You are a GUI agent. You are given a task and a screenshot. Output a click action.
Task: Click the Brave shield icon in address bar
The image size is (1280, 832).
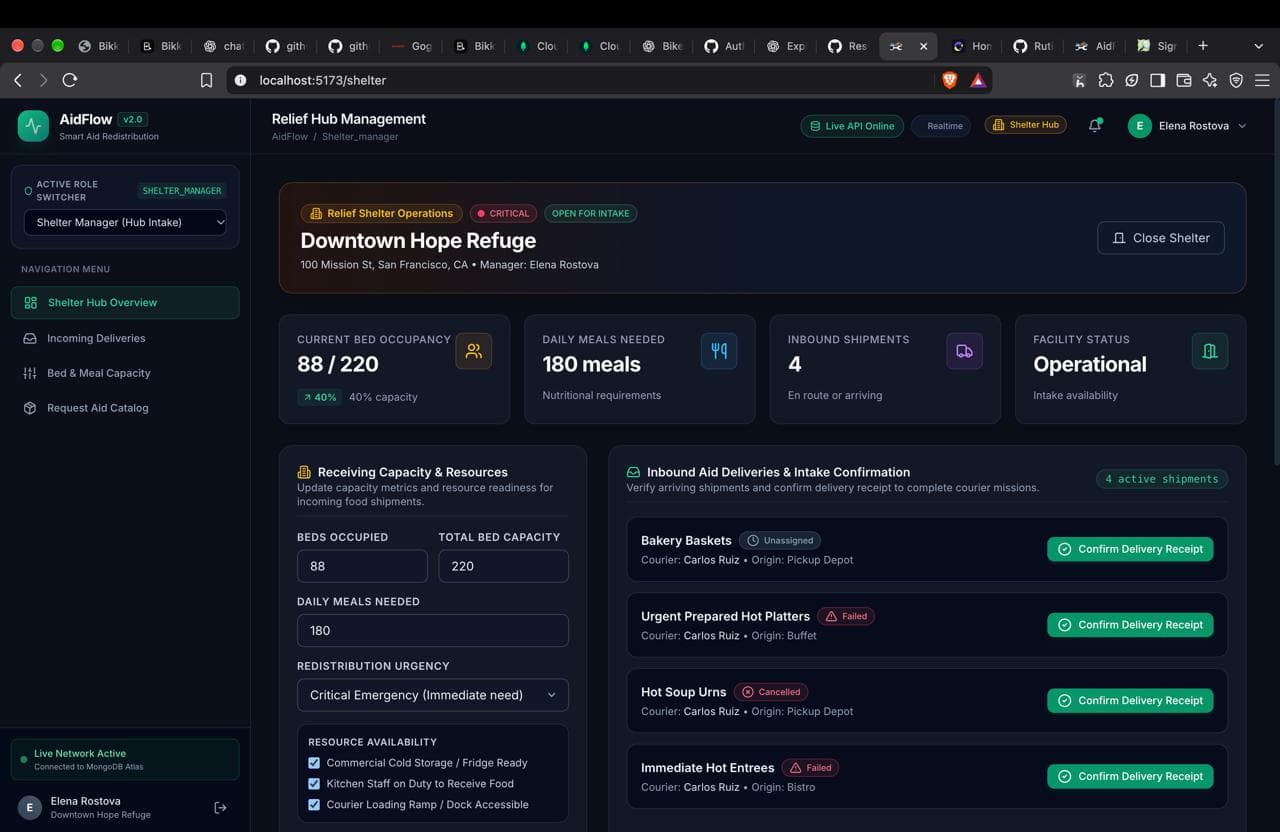tap(950, 80)
